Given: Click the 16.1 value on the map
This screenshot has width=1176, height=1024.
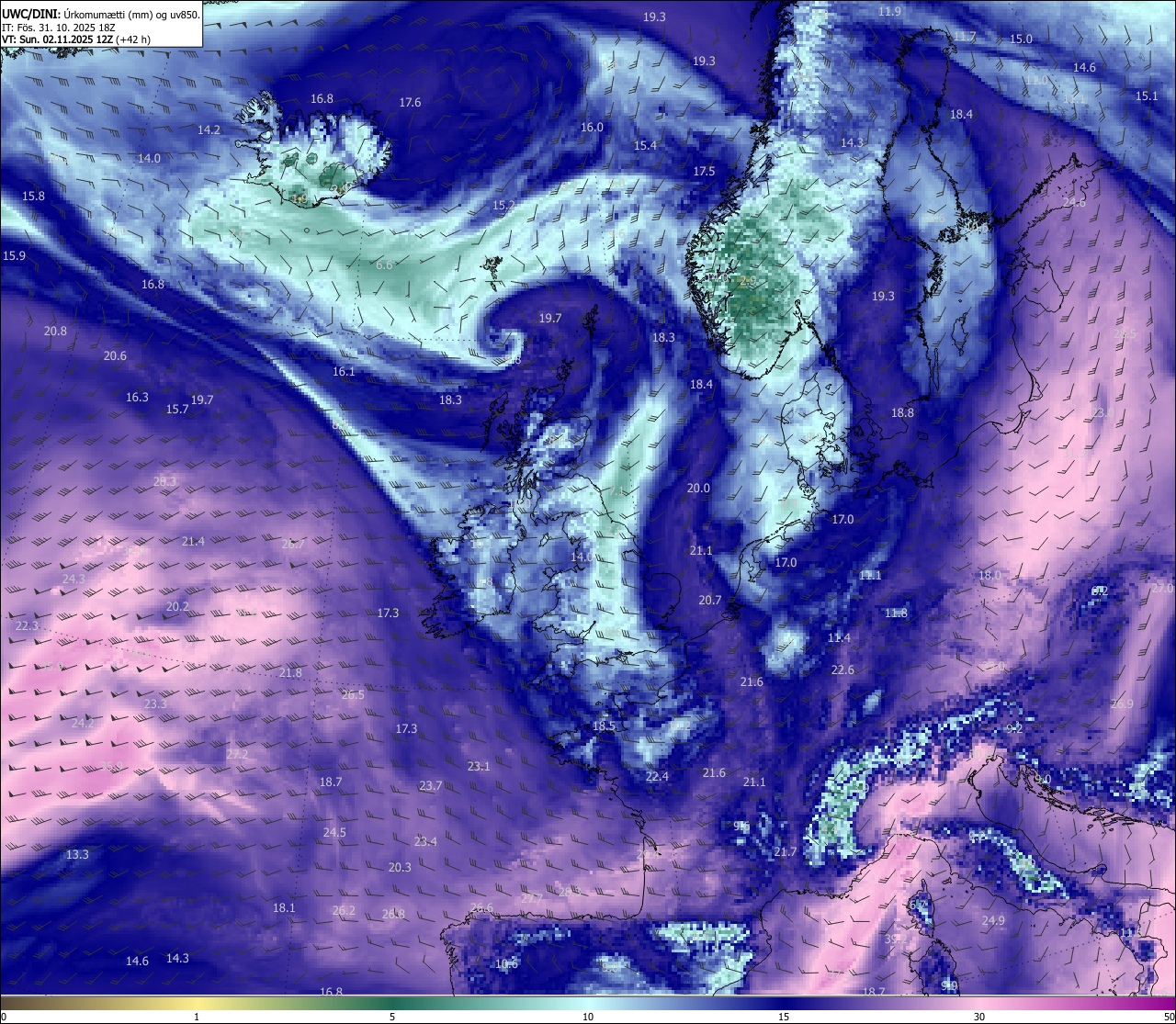Looking at the screenshot, I should pyautogui.click(x=344, y=371).
